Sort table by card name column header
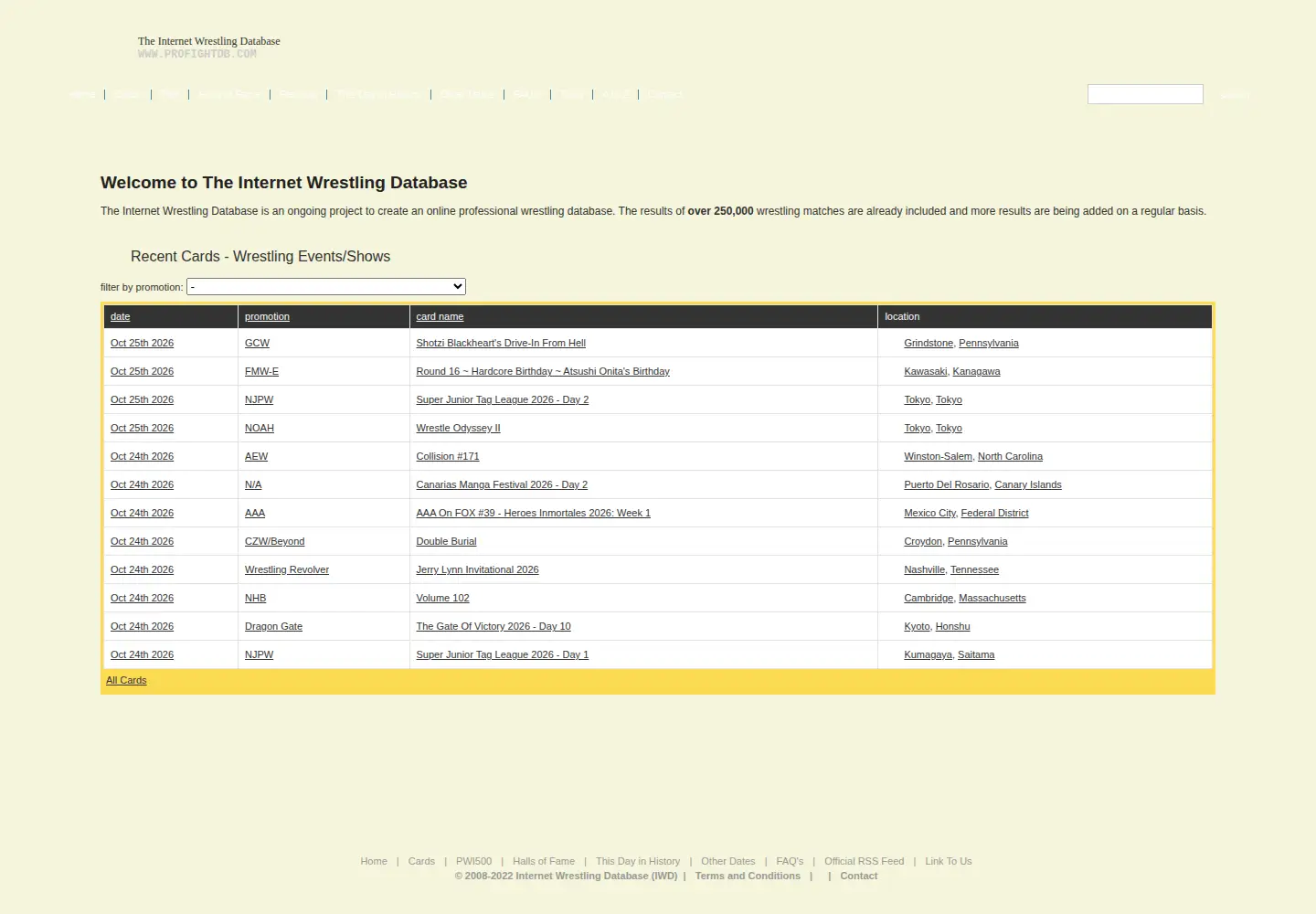The width and height of the screenshot is (1316, 914). tap(440, 316)
